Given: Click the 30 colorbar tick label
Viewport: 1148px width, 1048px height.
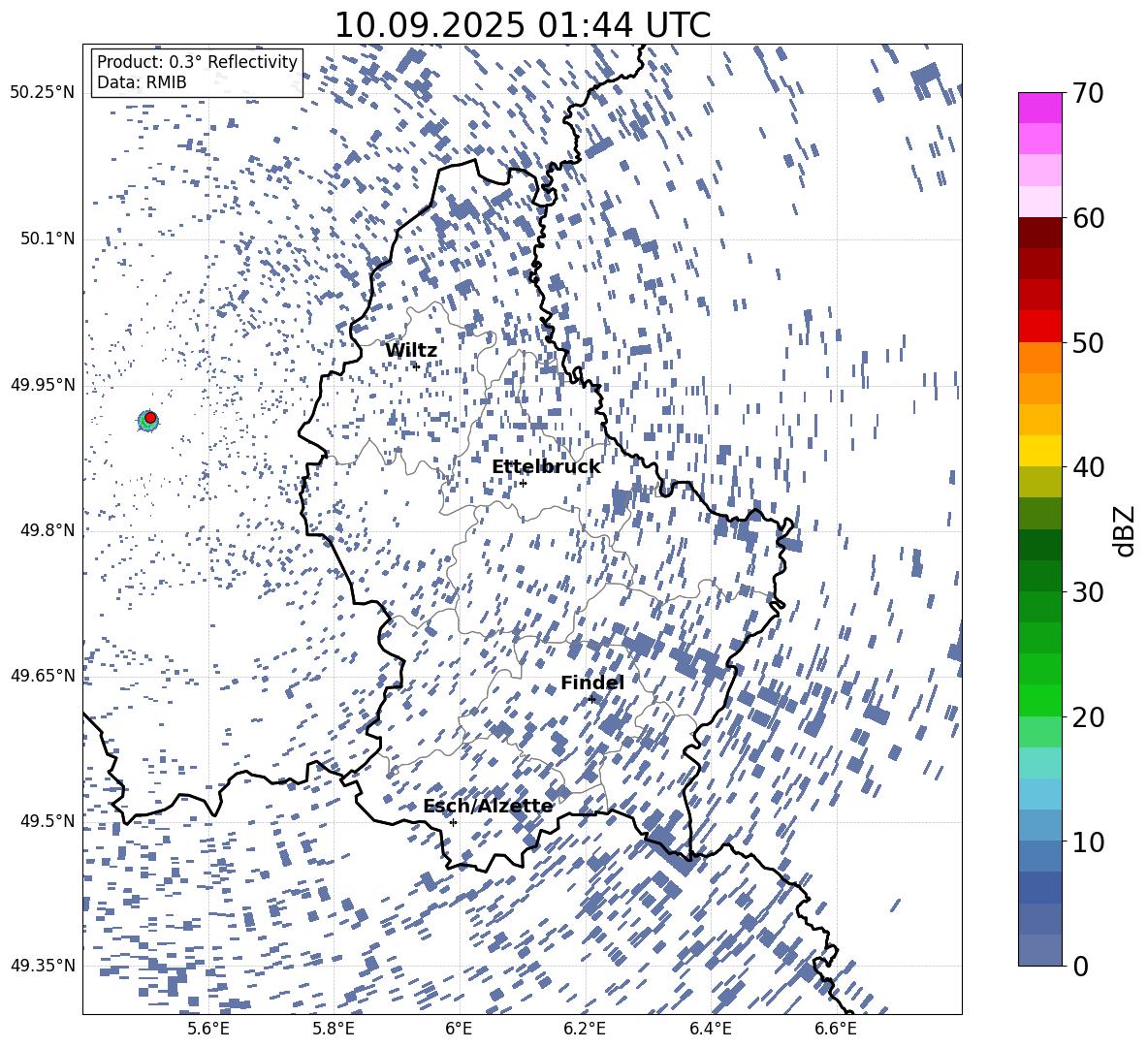Looking at the screenshot, I should [x=1088, y=592].
